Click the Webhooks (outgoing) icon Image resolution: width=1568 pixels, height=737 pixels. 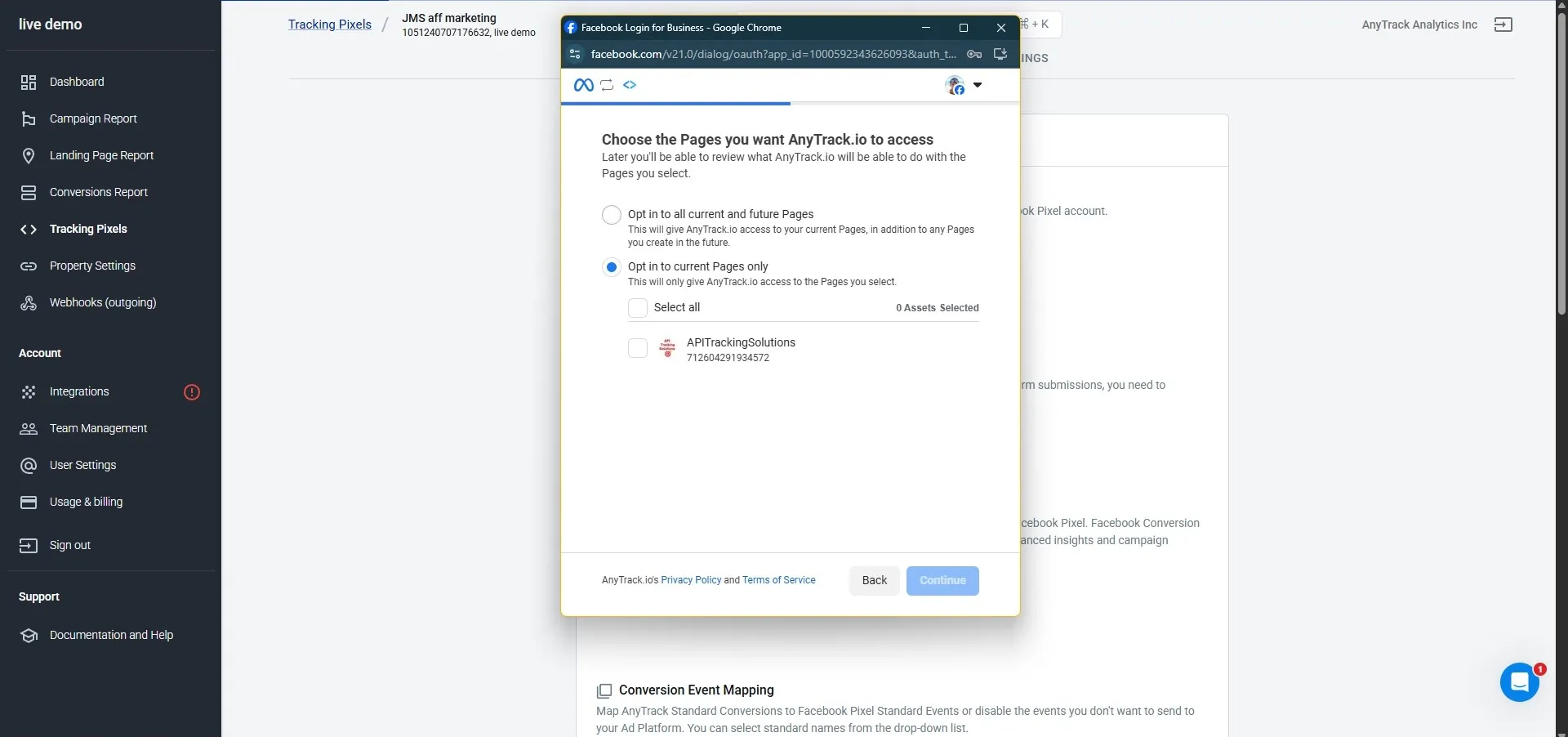click(x=29, y=303)
